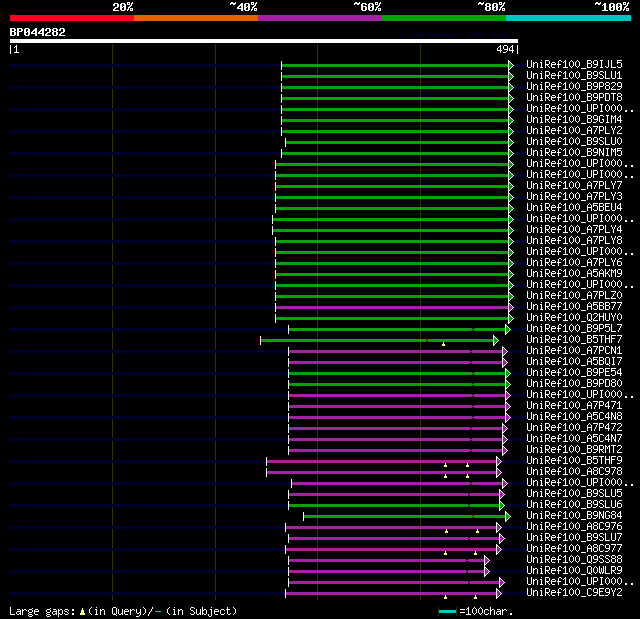640x619 pixels.
Task: Click the white BP044282 query bar
Action: point(264,41)
